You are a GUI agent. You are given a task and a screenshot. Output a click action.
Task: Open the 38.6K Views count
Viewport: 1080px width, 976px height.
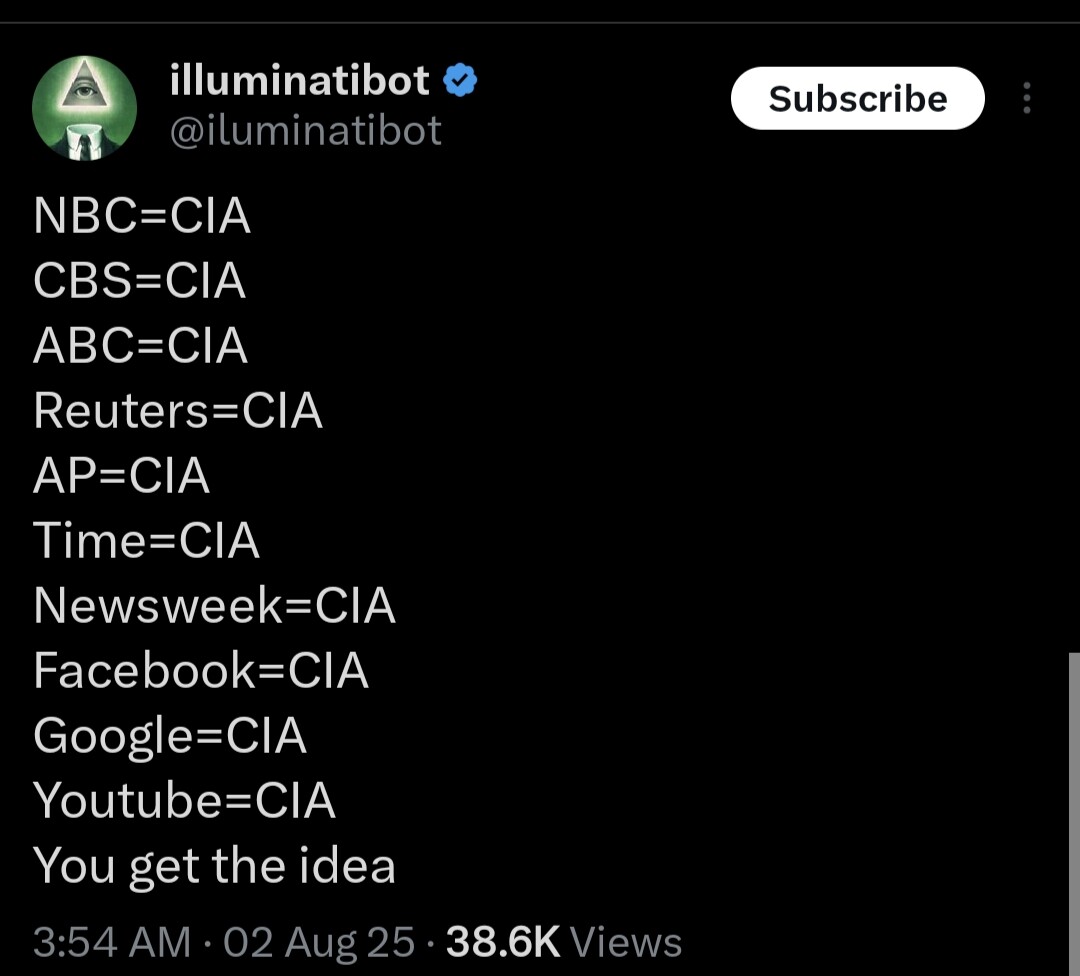(x=564, y=942)
